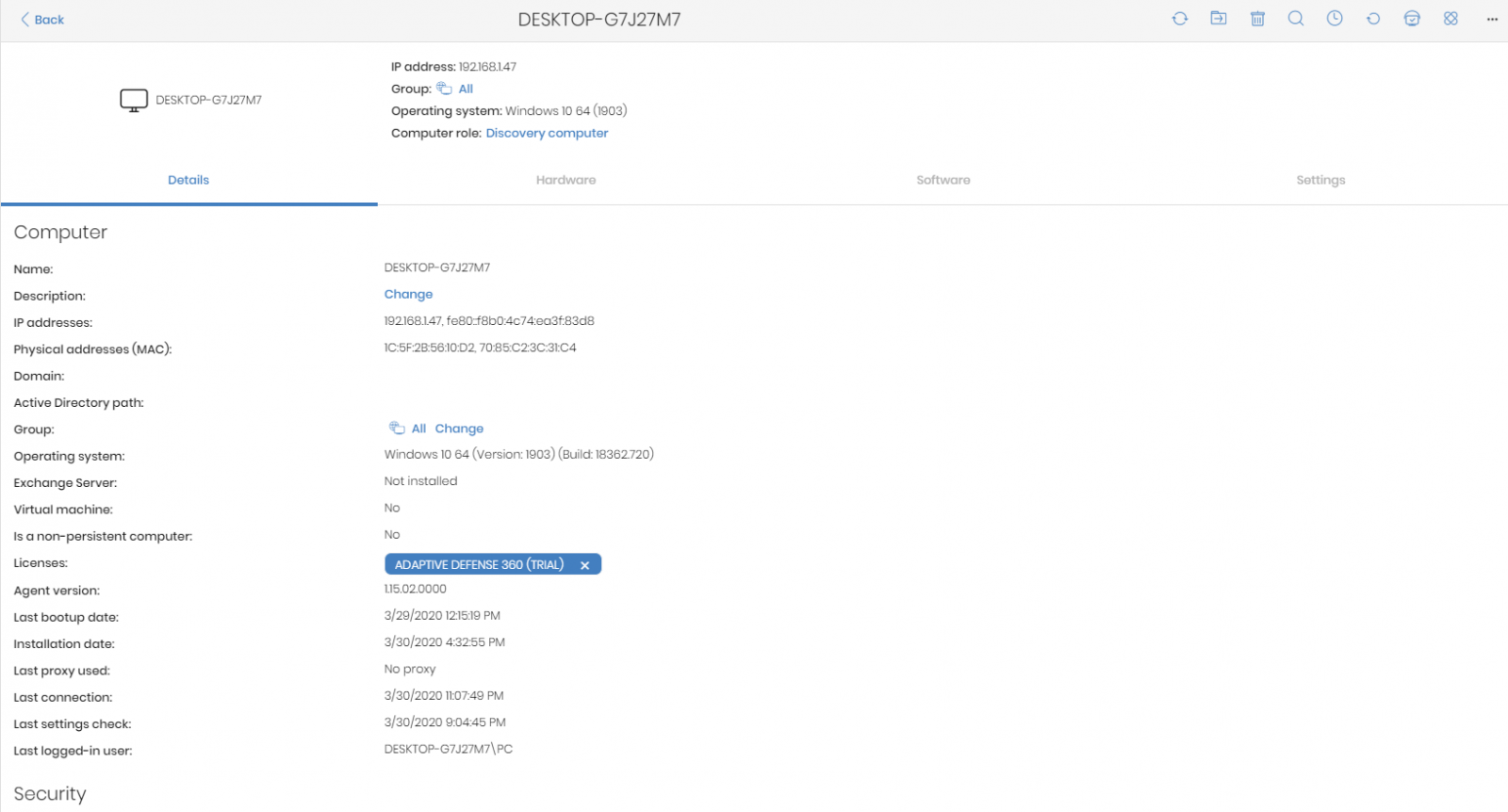Viewport: 1508px width, 812px height.
Task: Click the All link in Group row
Action: pos(418,429)
